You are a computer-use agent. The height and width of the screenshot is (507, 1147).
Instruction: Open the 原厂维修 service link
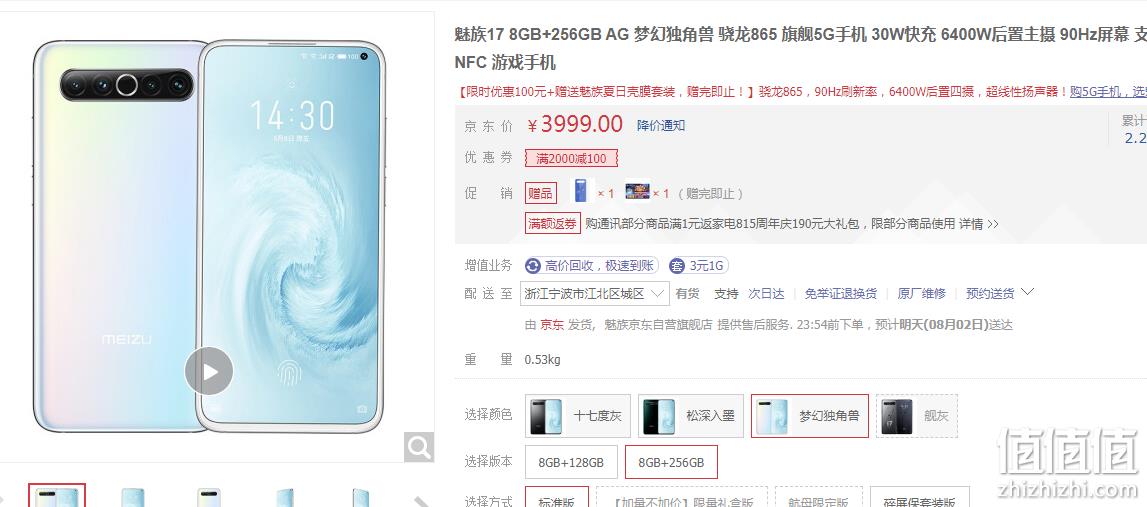(x=921, y=293)
